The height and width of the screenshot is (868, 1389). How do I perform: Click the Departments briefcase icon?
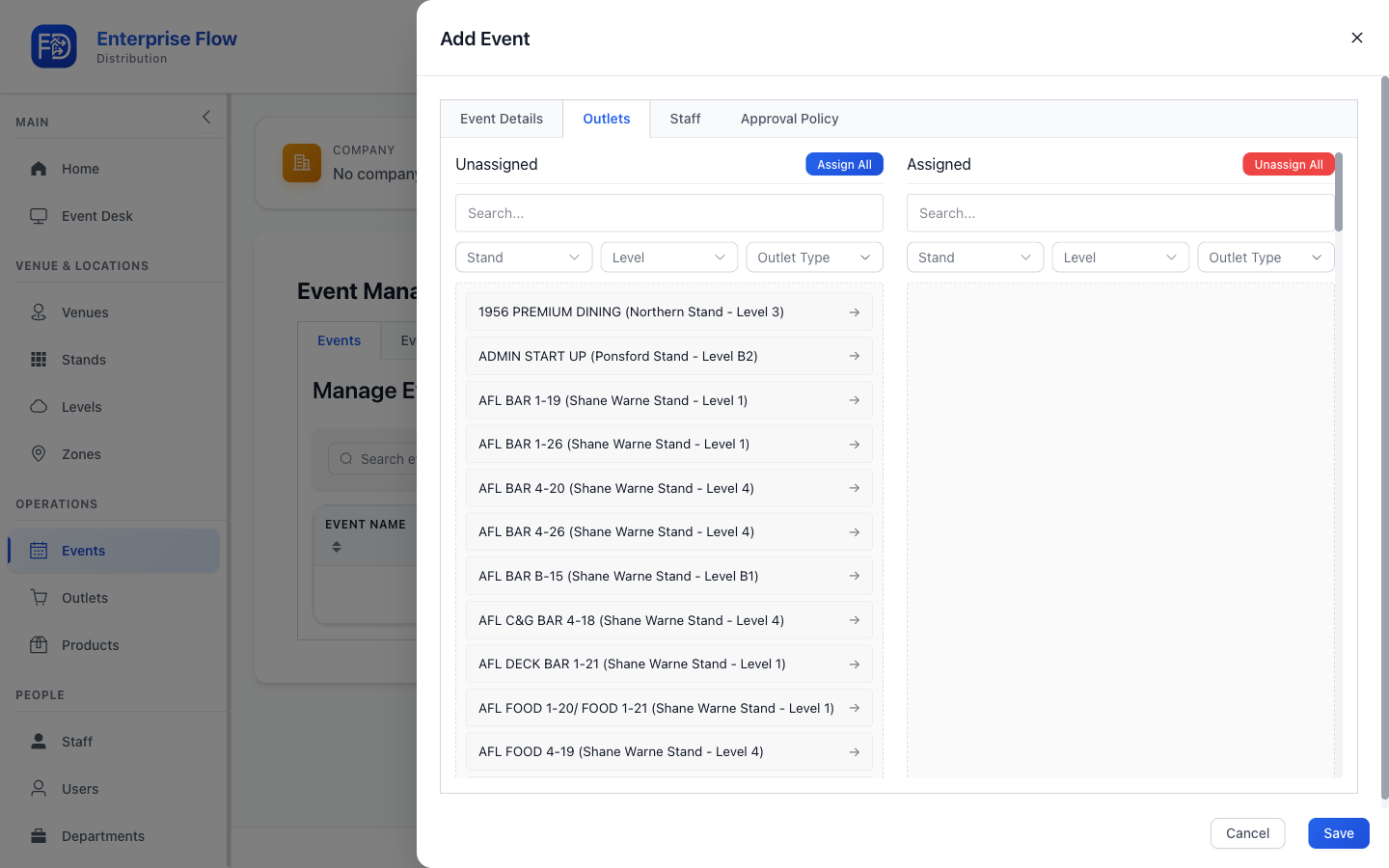point(39,836)
